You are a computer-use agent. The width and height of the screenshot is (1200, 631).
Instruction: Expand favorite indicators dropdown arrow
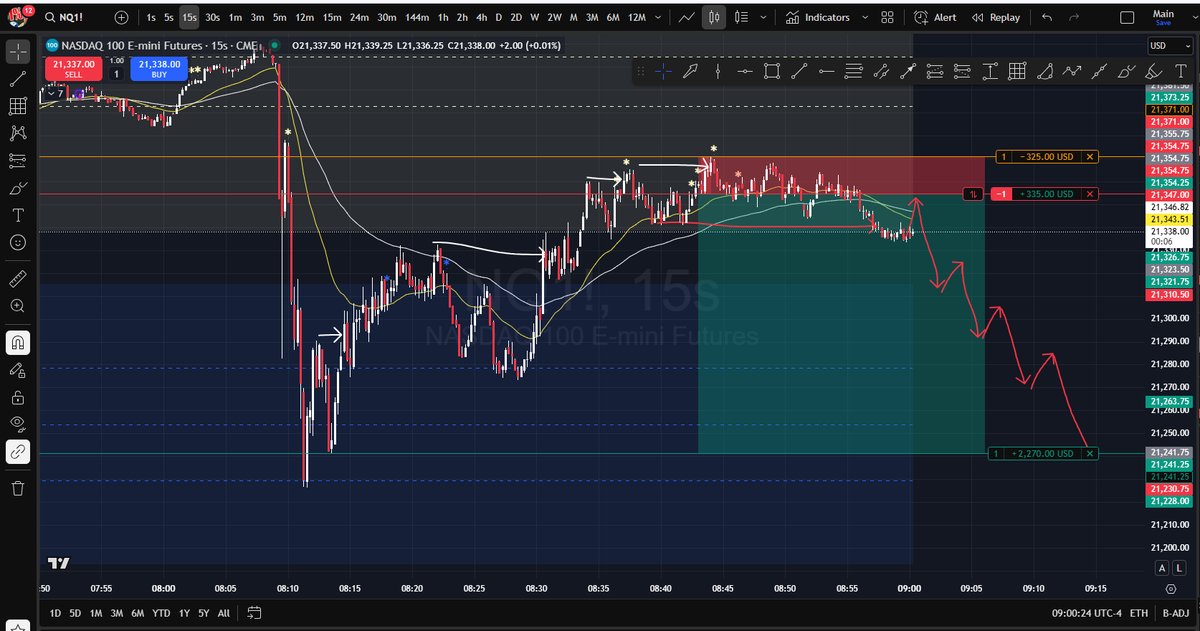tap(865, 17)
